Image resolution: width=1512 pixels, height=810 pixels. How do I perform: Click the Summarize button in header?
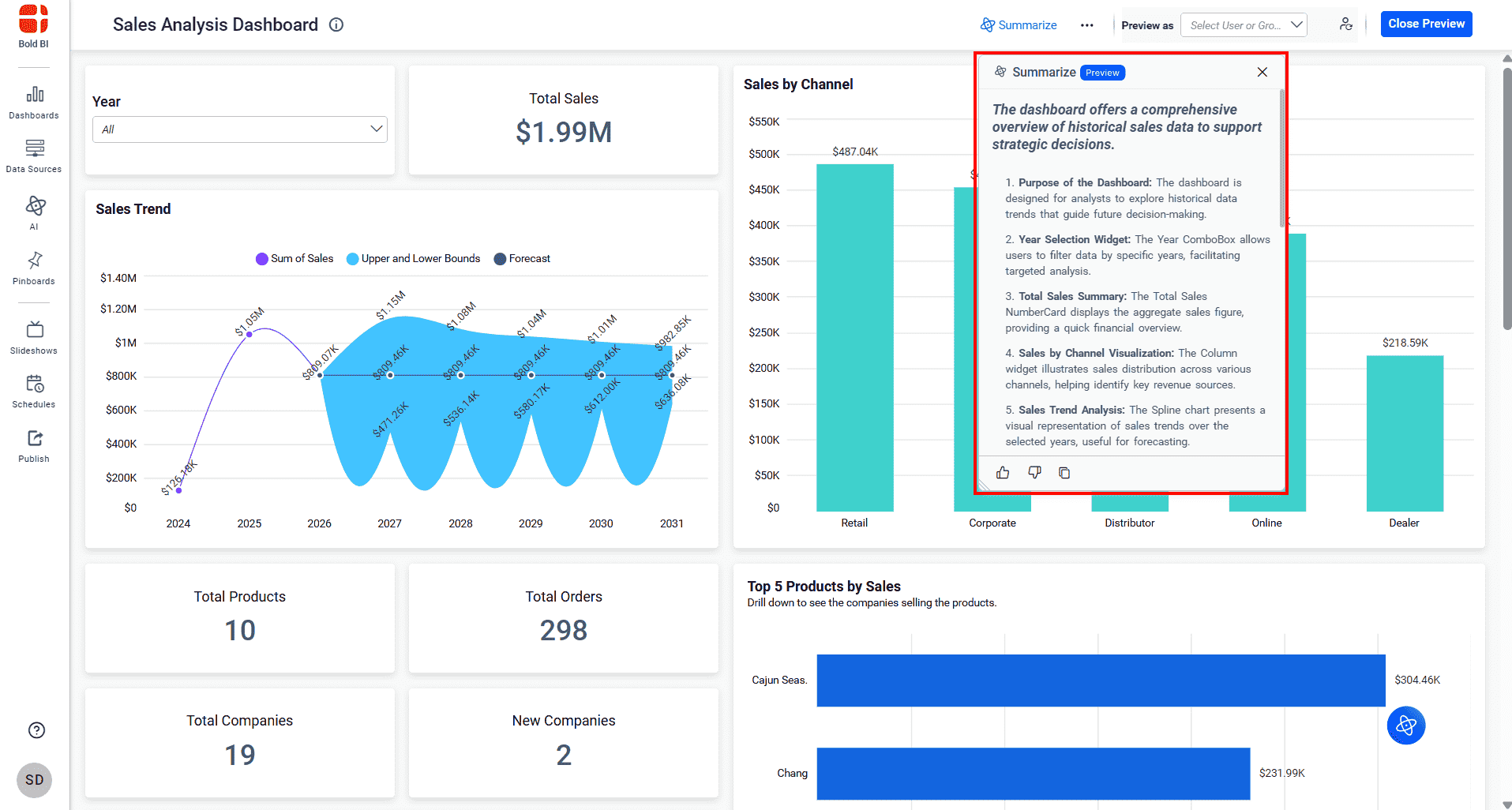click(1019, 25)
